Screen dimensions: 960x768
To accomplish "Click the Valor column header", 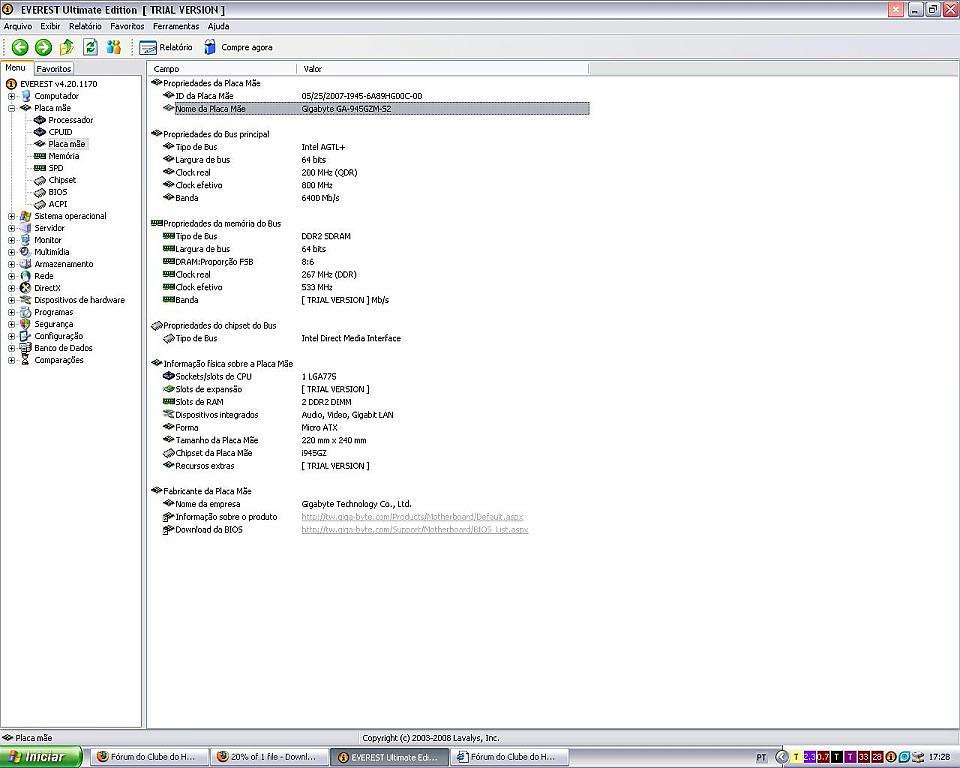I will [x=443, y=69].
